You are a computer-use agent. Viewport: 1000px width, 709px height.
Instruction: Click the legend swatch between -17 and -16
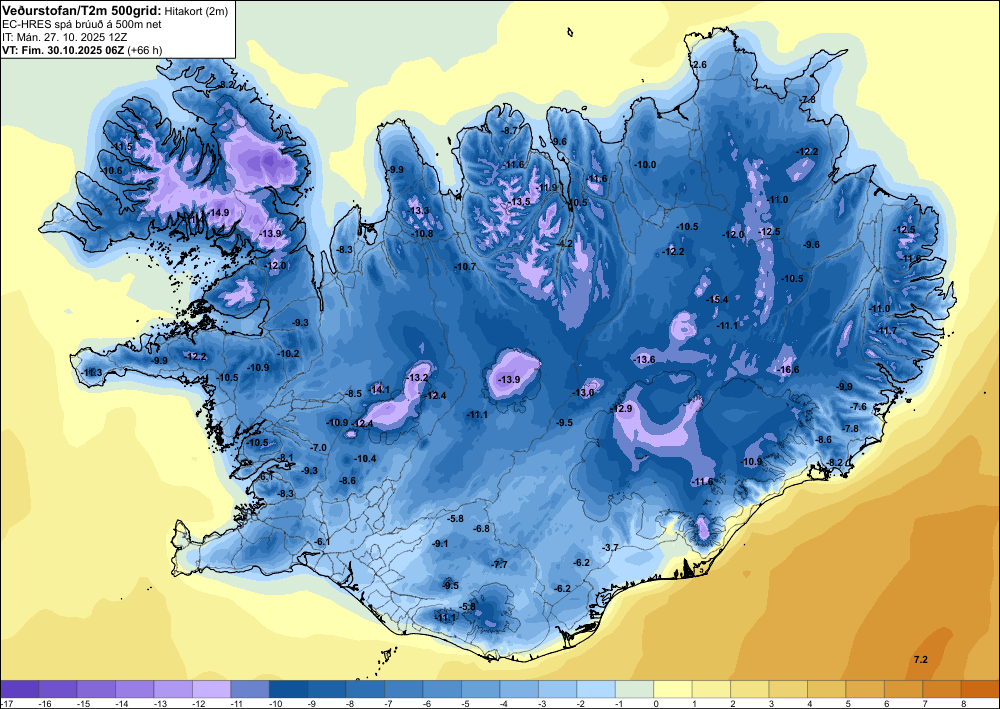coord(20,689)
